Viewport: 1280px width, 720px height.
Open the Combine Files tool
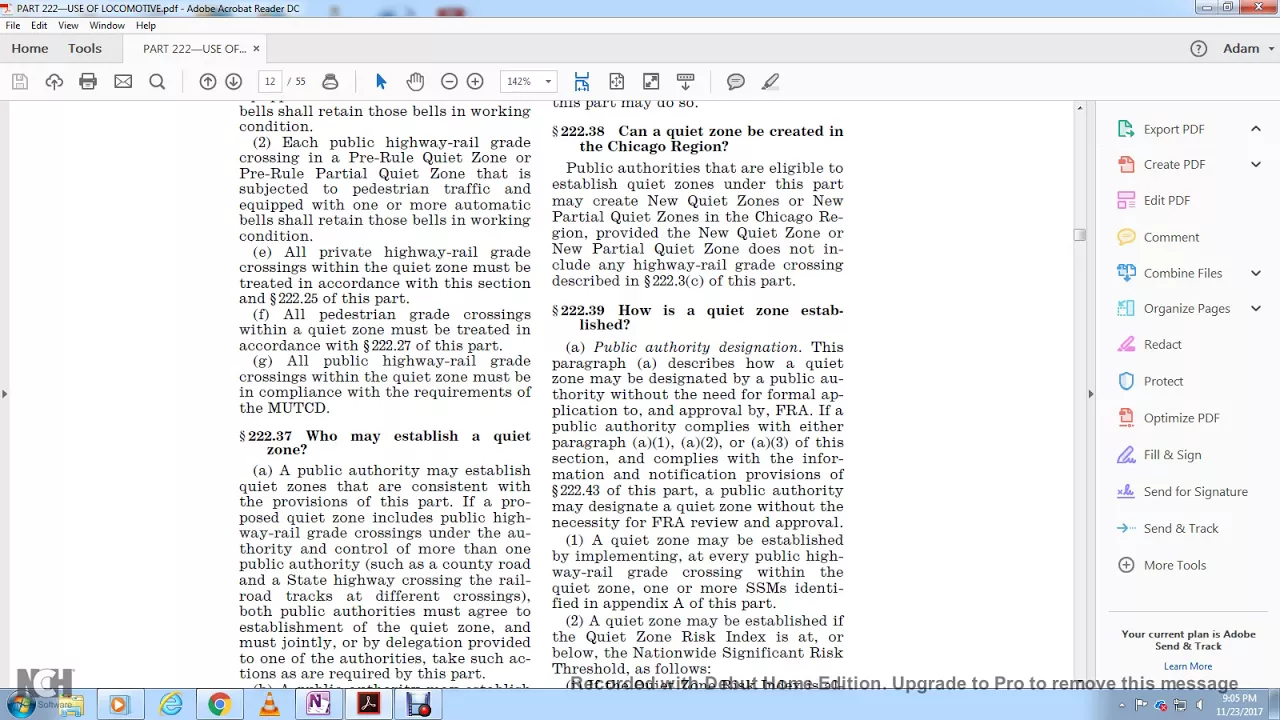[1182, 273]
